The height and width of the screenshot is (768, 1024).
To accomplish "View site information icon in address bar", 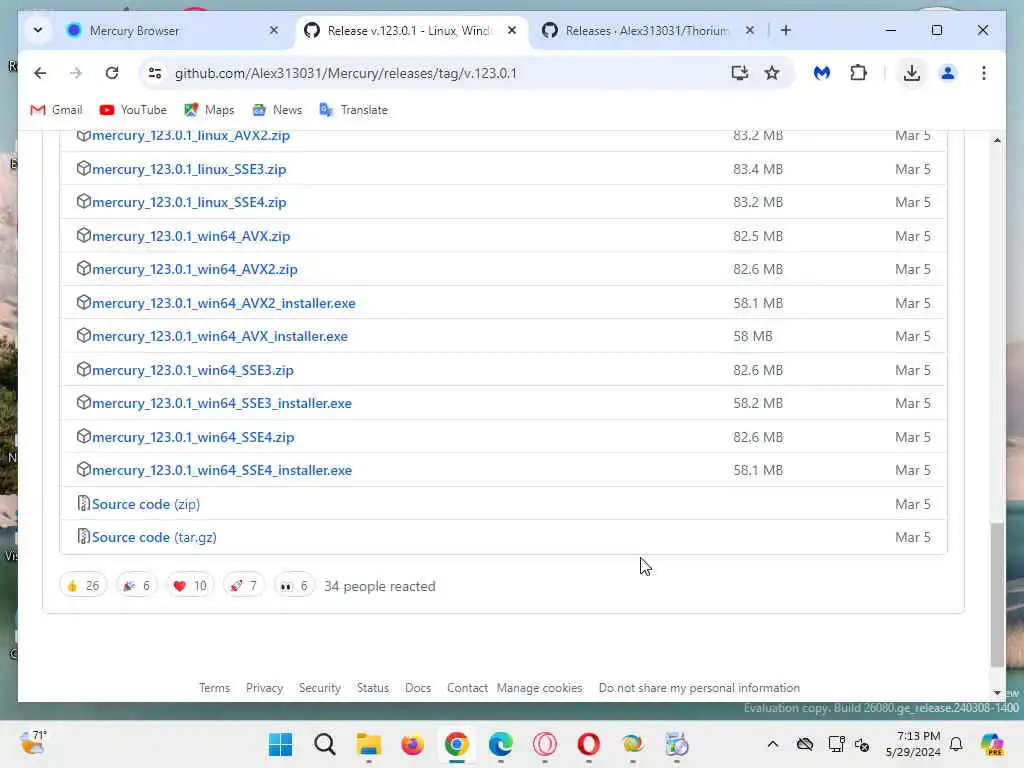I will 155,73.
